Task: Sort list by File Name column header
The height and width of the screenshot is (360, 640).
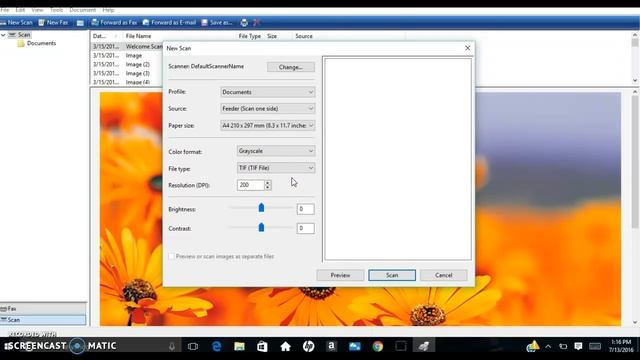Action: [138, 36]
